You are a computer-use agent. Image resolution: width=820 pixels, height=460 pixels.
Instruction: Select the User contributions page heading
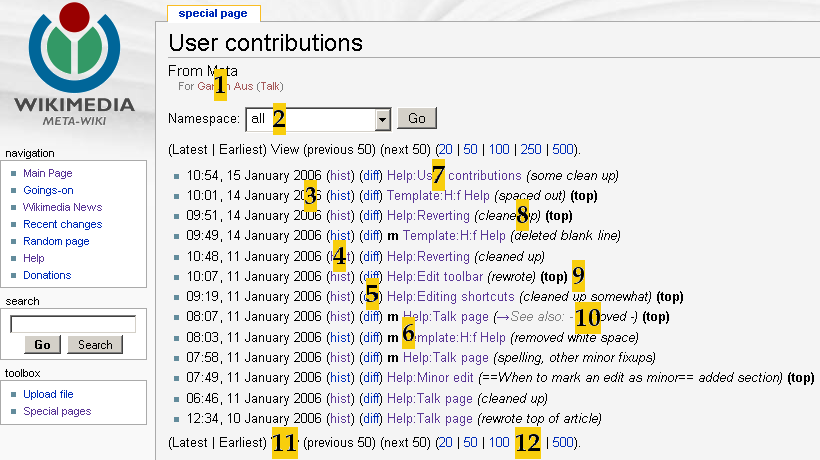265,43
